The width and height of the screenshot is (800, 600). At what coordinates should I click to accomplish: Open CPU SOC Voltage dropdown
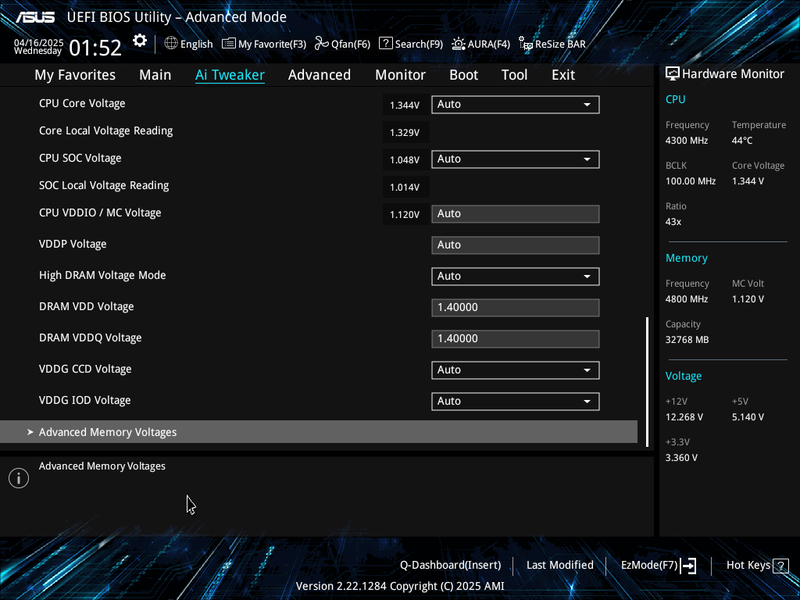pos(515,159)
